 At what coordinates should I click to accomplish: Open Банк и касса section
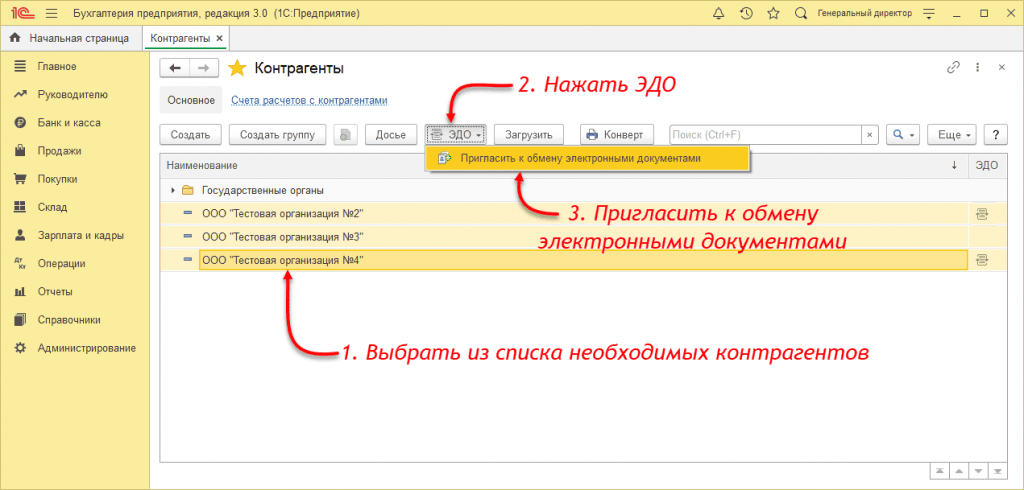coord(69,123)
